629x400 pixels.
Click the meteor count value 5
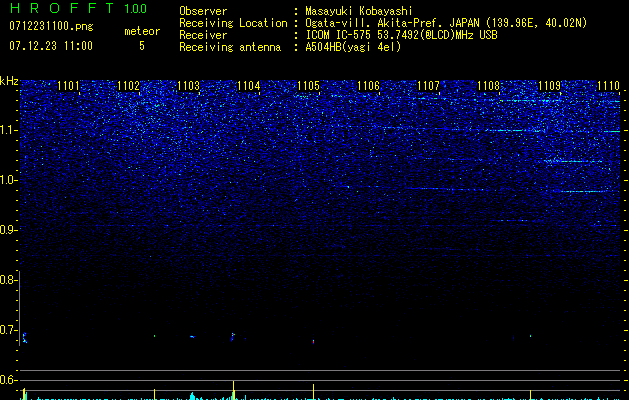[x=142, y=46]
